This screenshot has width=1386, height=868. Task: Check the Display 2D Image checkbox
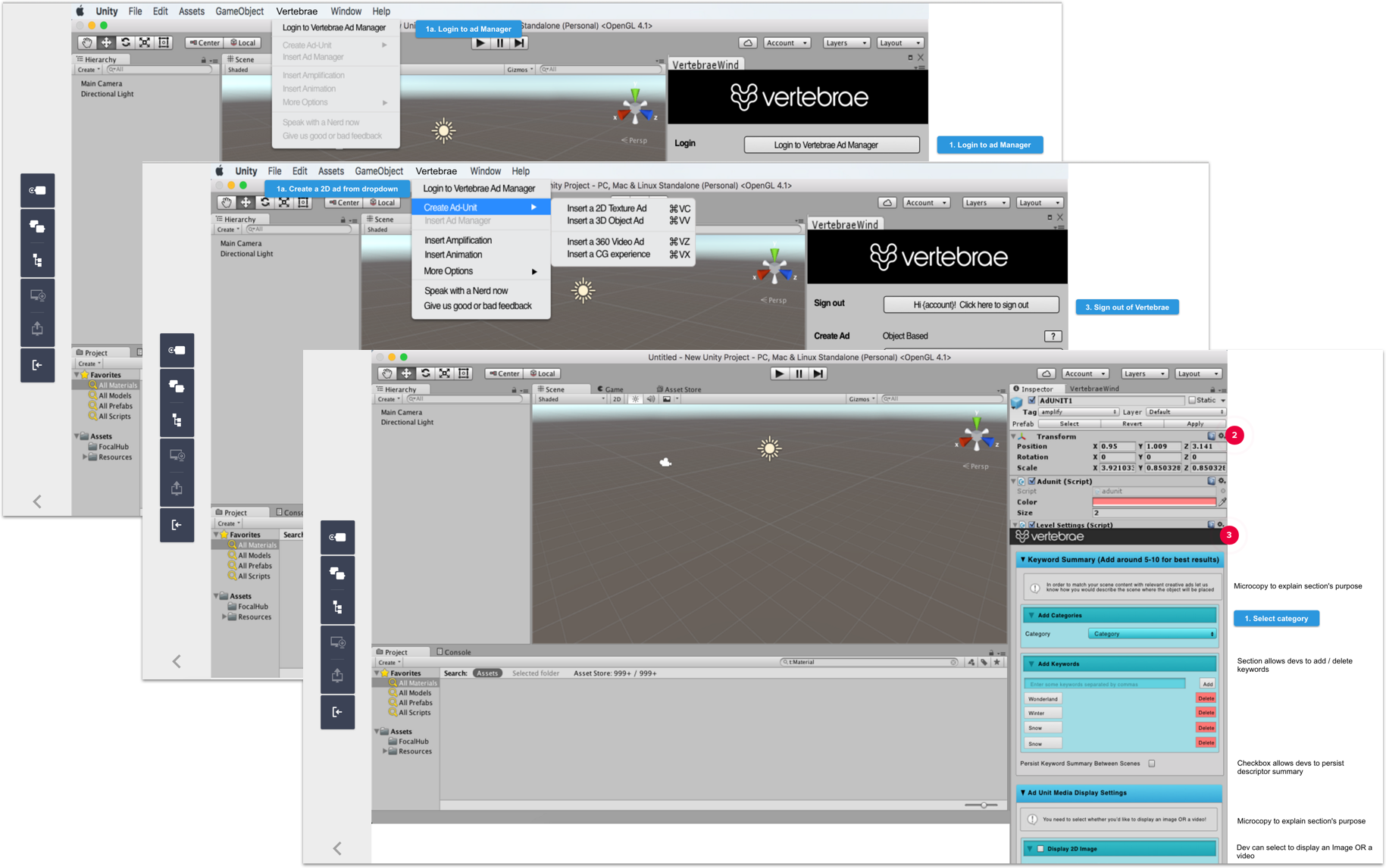point(1040,849)
